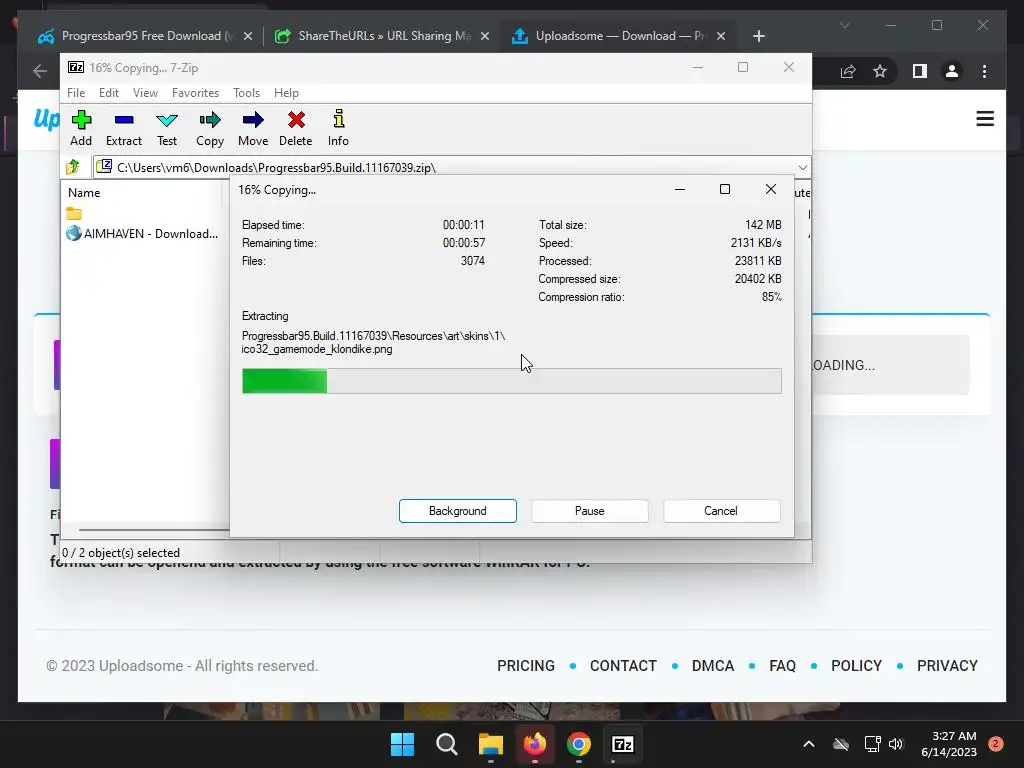Open the Help menu
The height and width of the screenshot is (768, 1024).
[286, 93]
